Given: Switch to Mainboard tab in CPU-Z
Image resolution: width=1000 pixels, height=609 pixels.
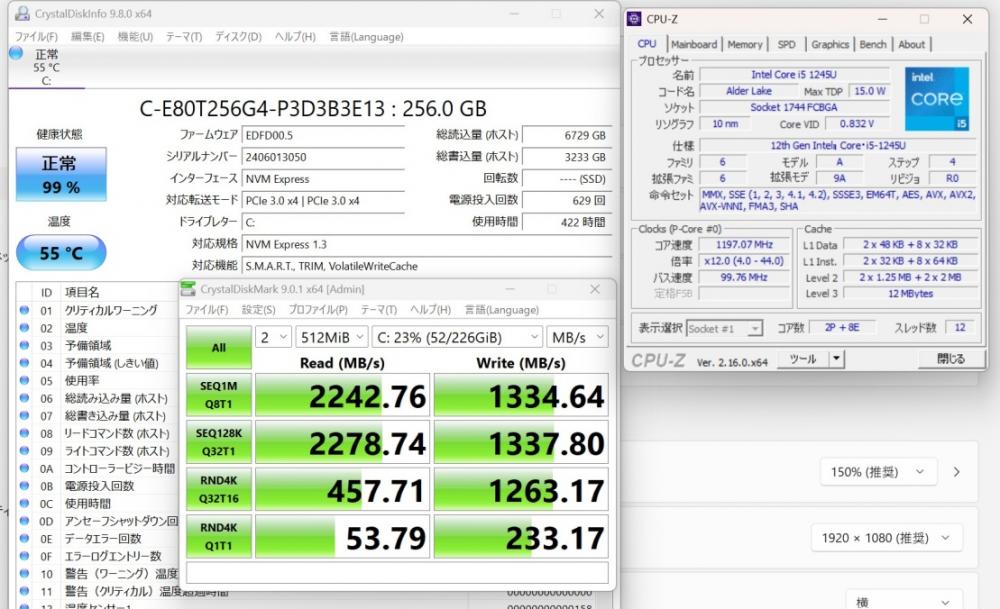Looking at the screenshot, I should pyautogui.click(x=694, y=44).
